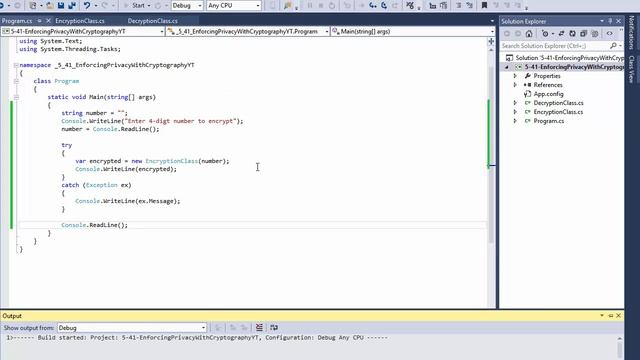
Task: Open the document tabs overflow dropdown
Action: [492, 21]
